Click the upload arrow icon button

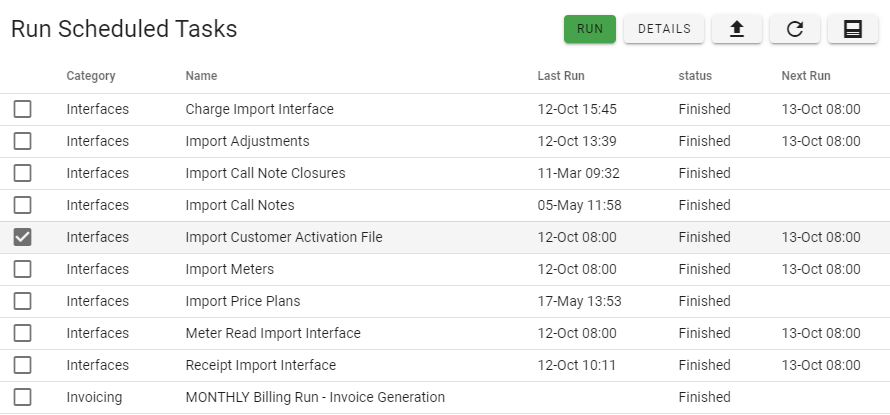(x=737, y=29)
